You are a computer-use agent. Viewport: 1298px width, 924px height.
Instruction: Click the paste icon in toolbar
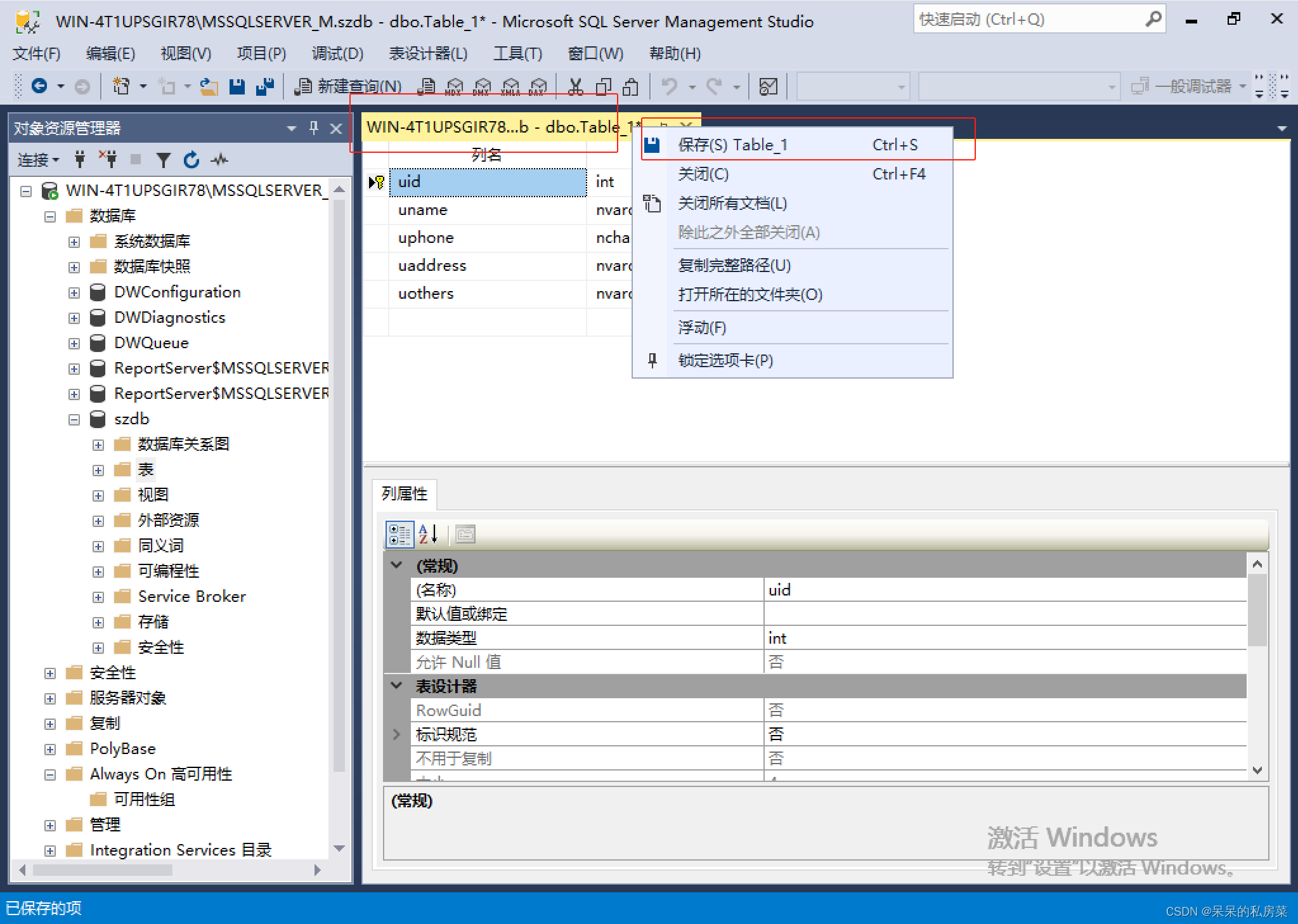(631, 86)
